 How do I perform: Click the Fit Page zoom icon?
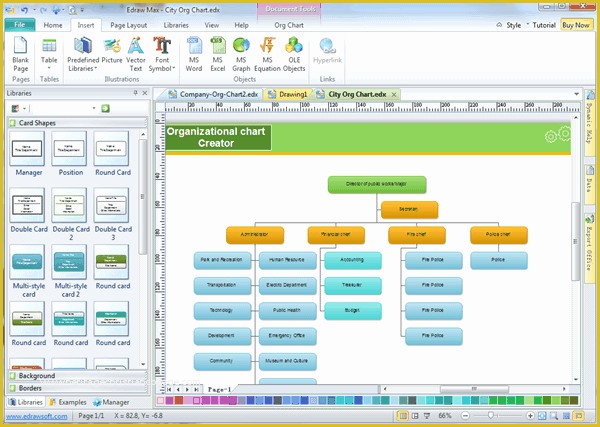(542, 416)
